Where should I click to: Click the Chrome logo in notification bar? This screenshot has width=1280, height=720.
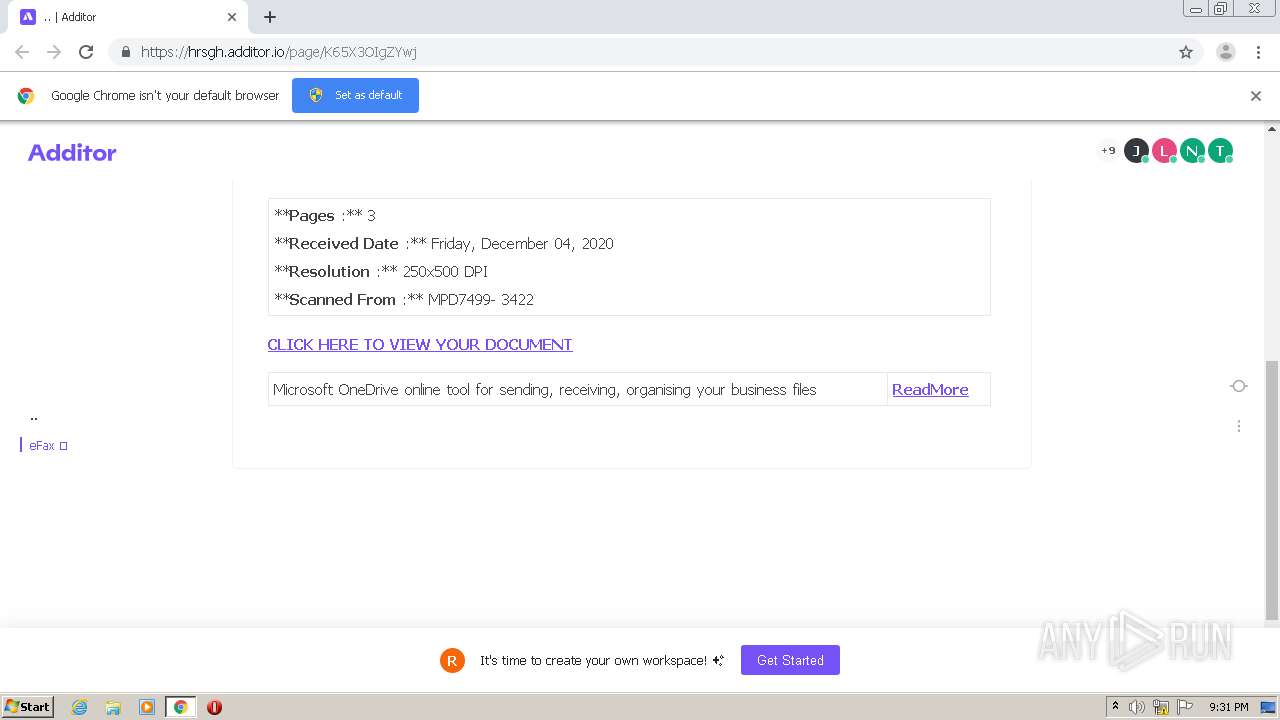(26, 96)
